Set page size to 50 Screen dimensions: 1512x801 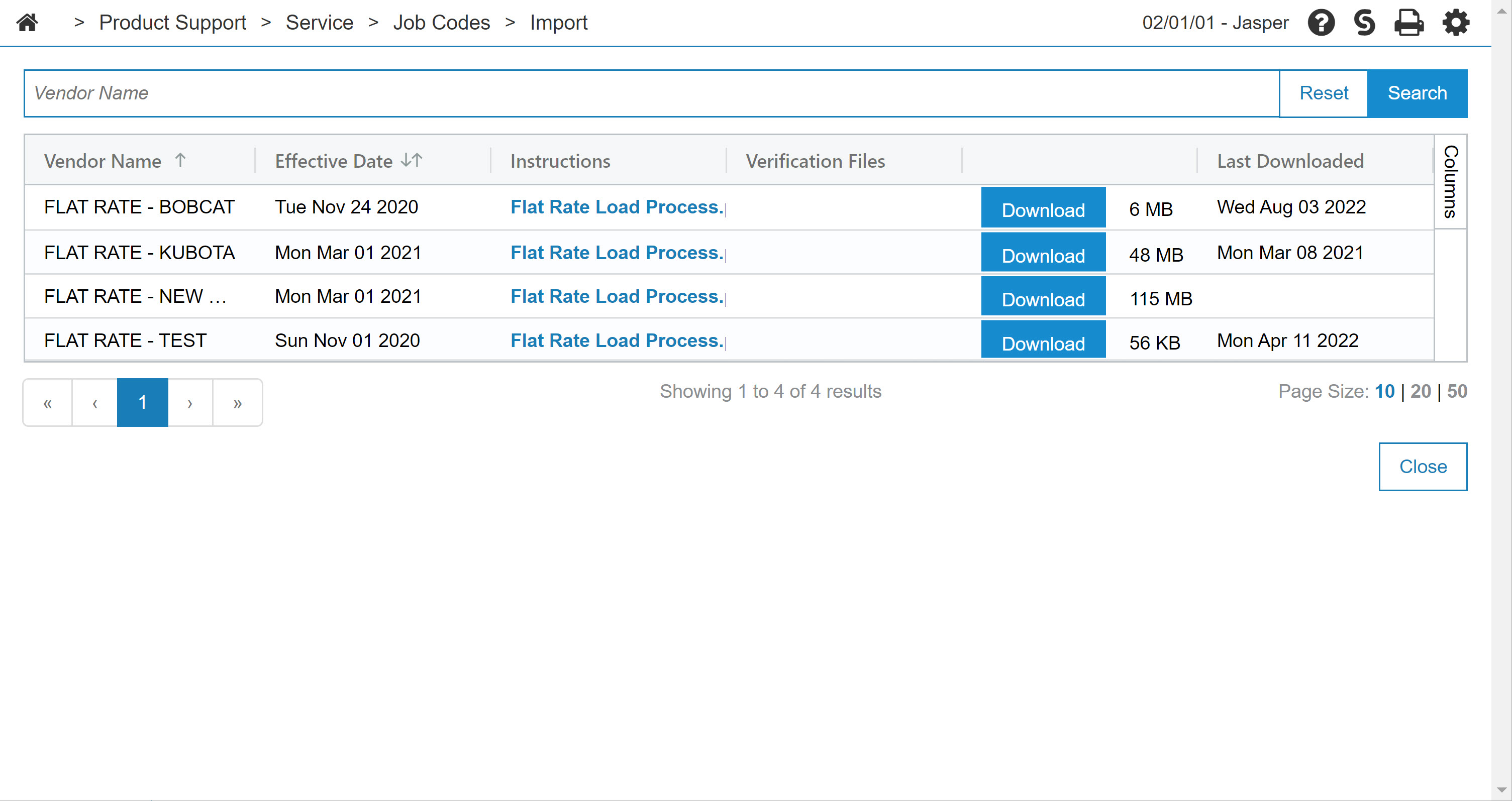[x=1457, y=391]
